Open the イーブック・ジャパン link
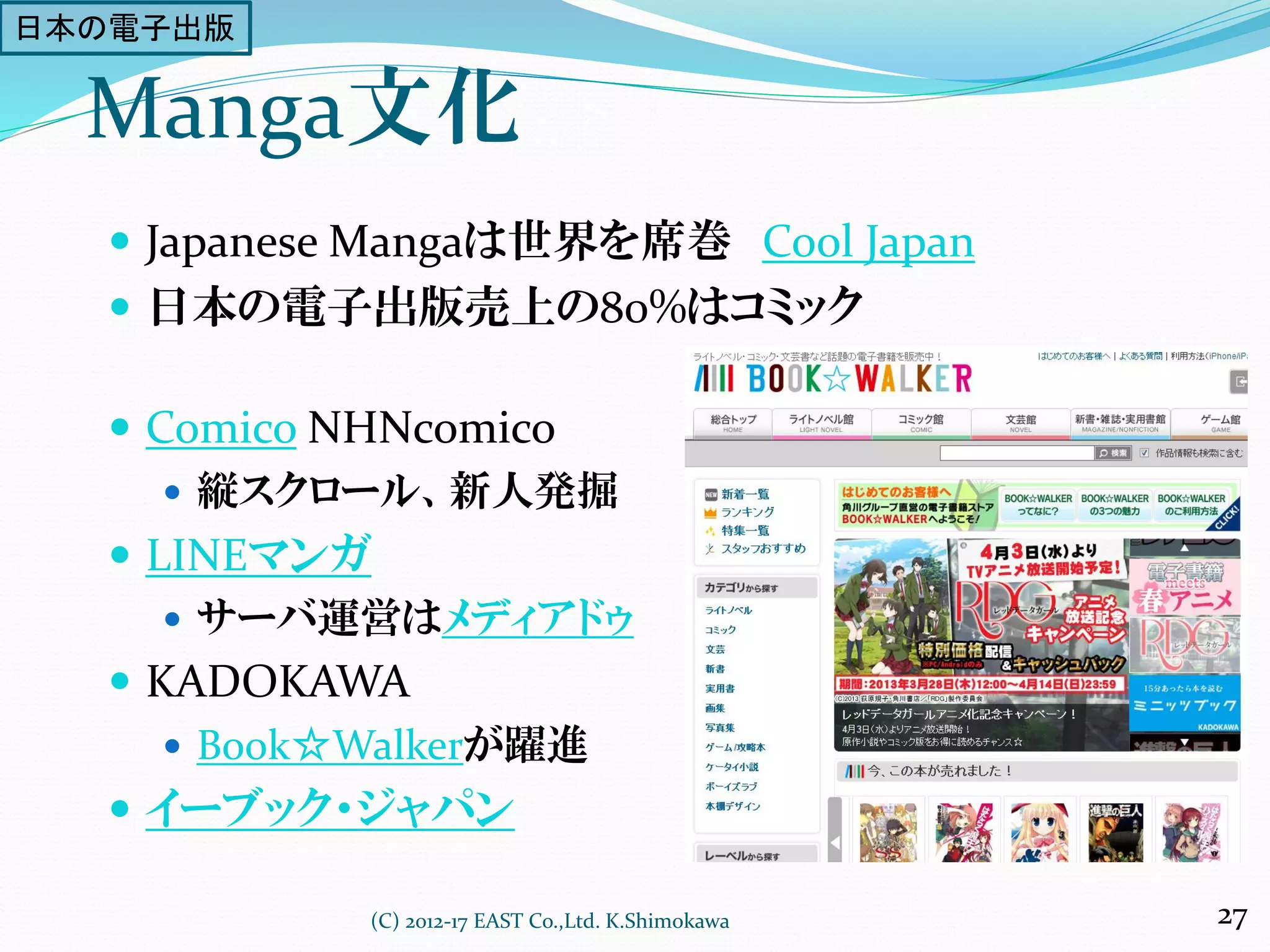The height and width of the screenshot is (952, 1270). point(330,808)
